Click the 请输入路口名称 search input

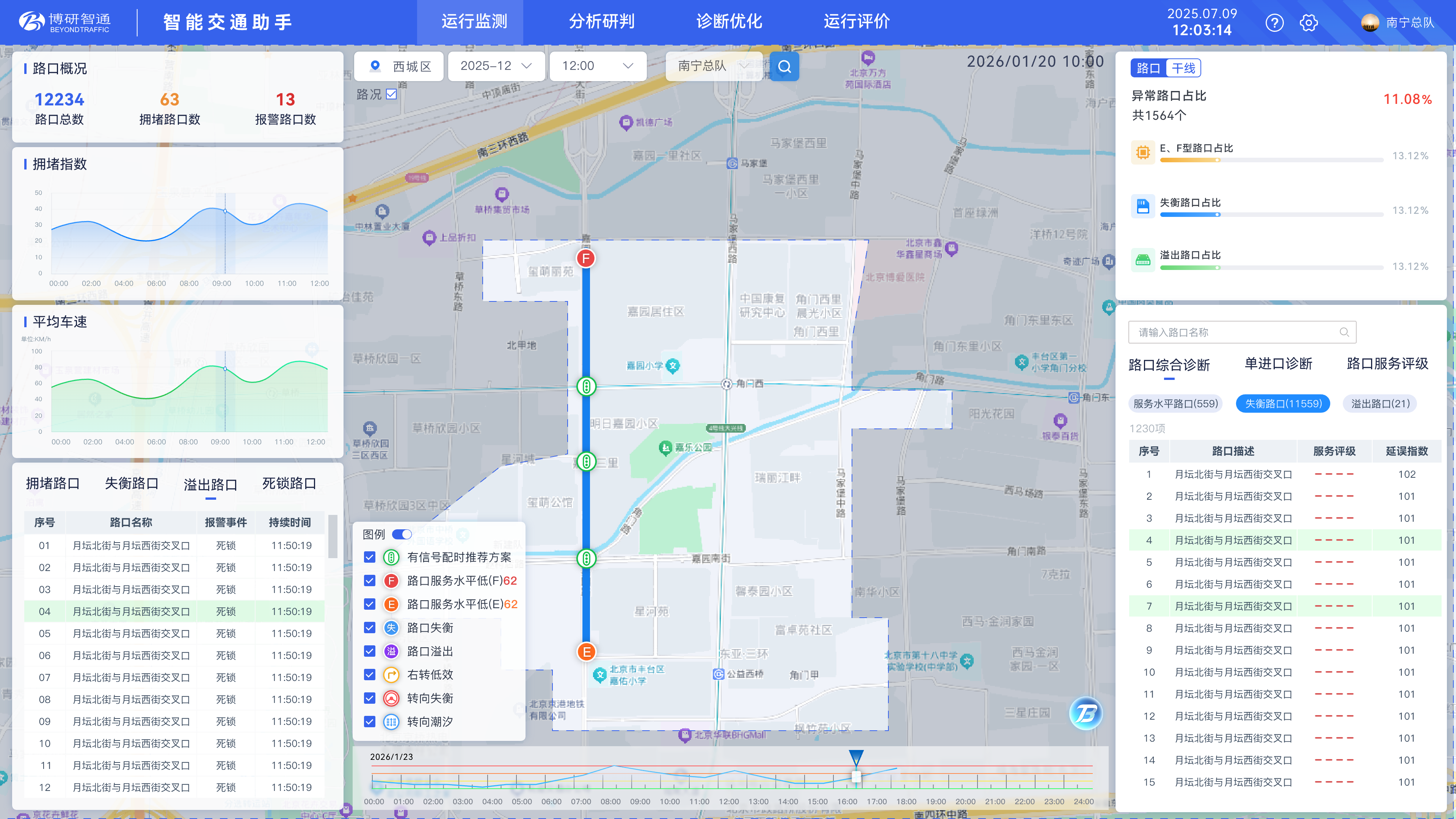pos(1243,333)
